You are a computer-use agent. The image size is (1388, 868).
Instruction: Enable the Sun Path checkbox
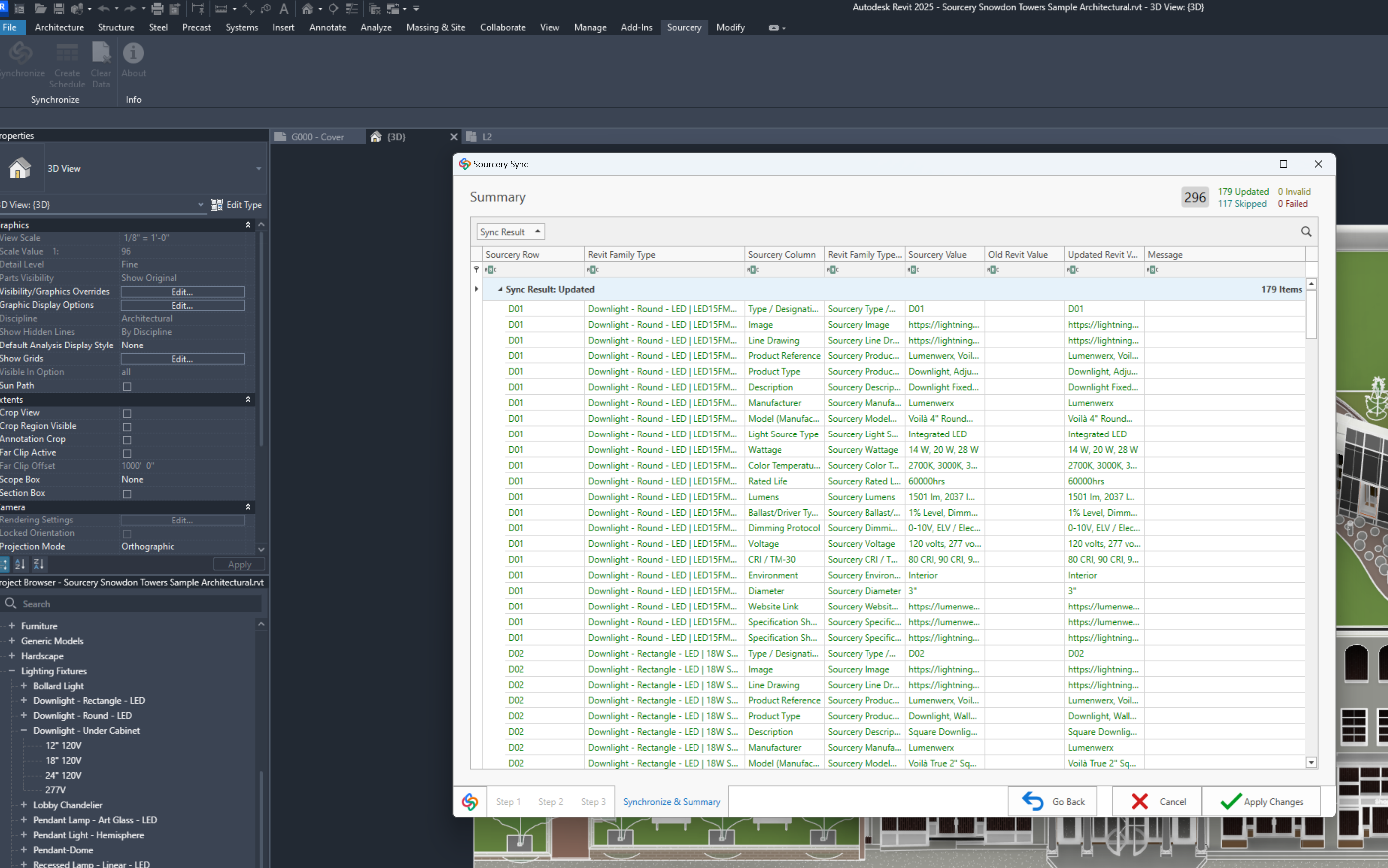[127, 386]
